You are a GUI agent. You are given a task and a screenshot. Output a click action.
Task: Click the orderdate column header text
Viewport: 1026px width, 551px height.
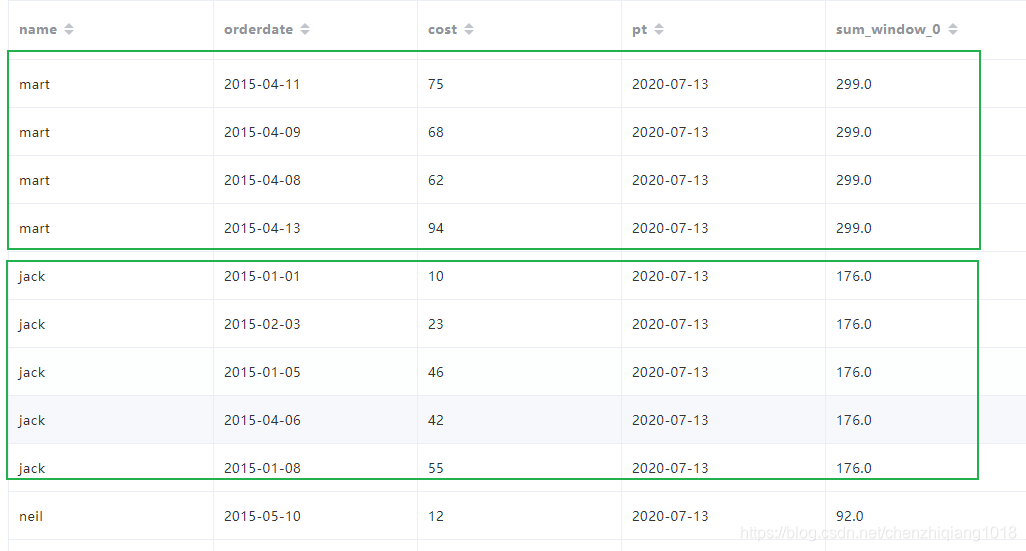tap(258, 30)
